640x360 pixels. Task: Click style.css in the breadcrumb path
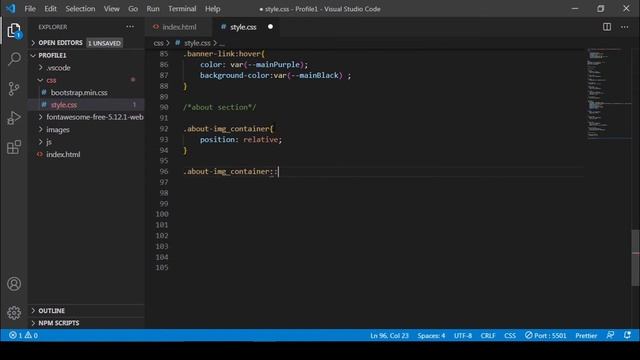click(x=197, y=43)
